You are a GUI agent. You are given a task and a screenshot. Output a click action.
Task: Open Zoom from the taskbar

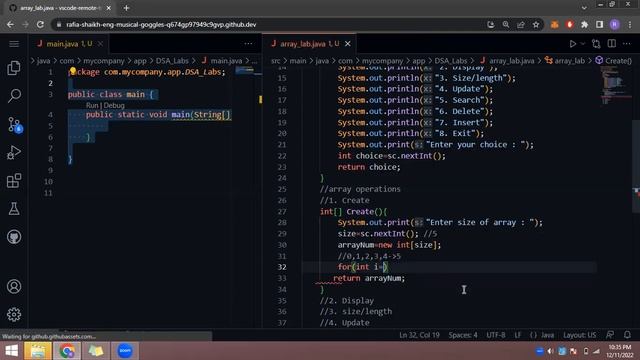click(x=125, y=351)
